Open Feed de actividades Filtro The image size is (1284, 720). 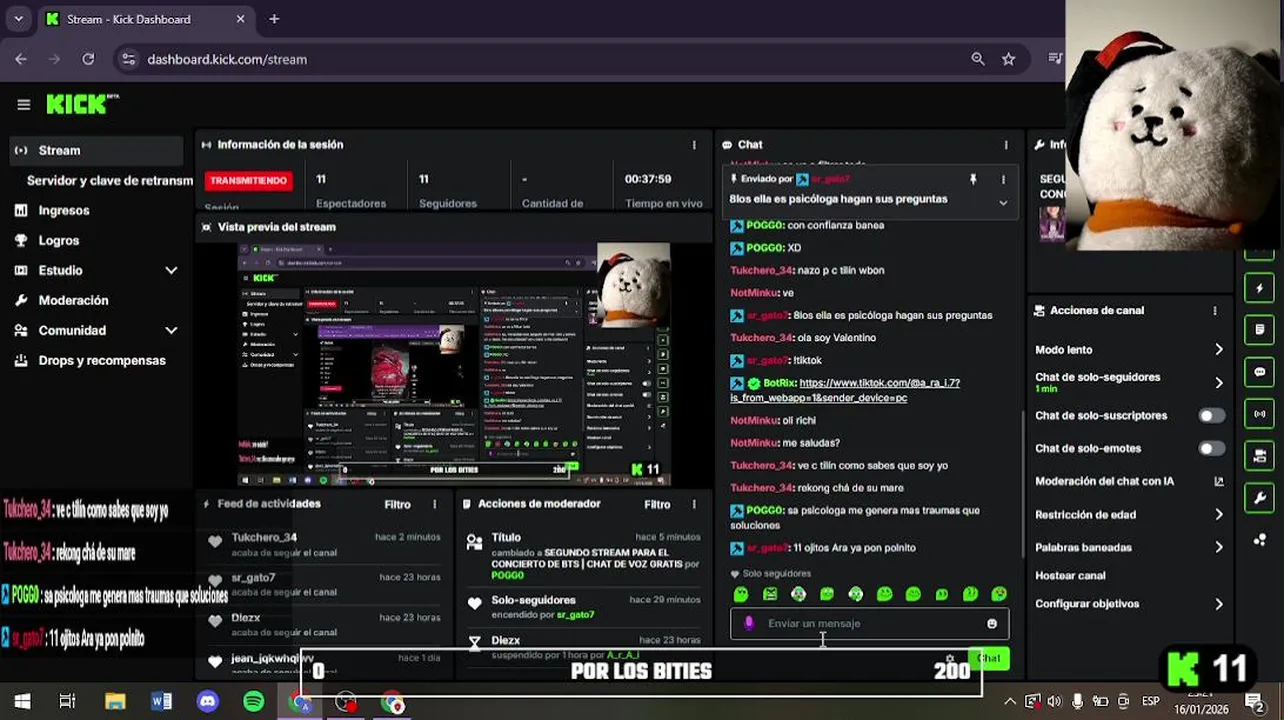click(x=397, y=504)
